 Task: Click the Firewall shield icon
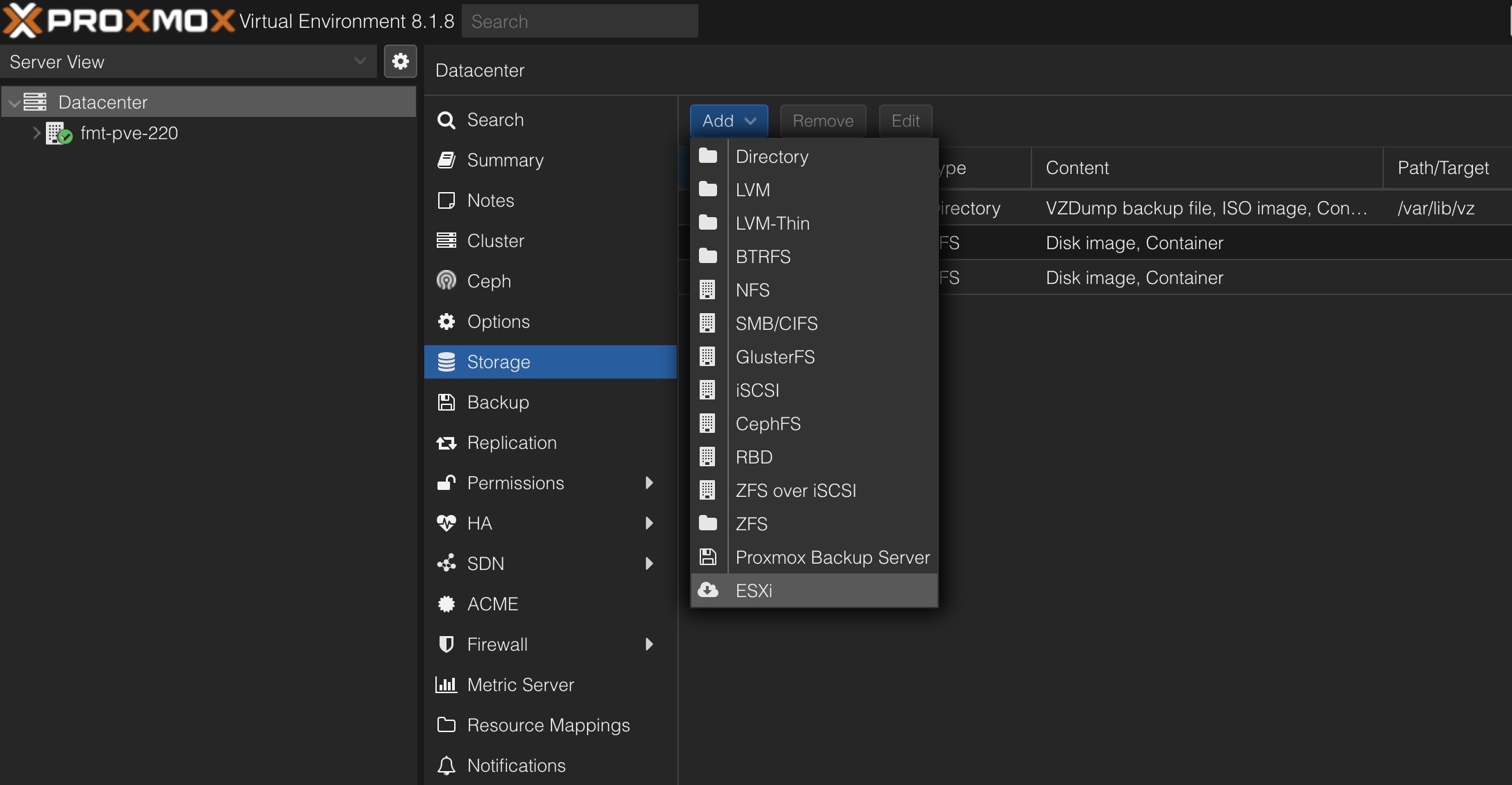point(446,644)
